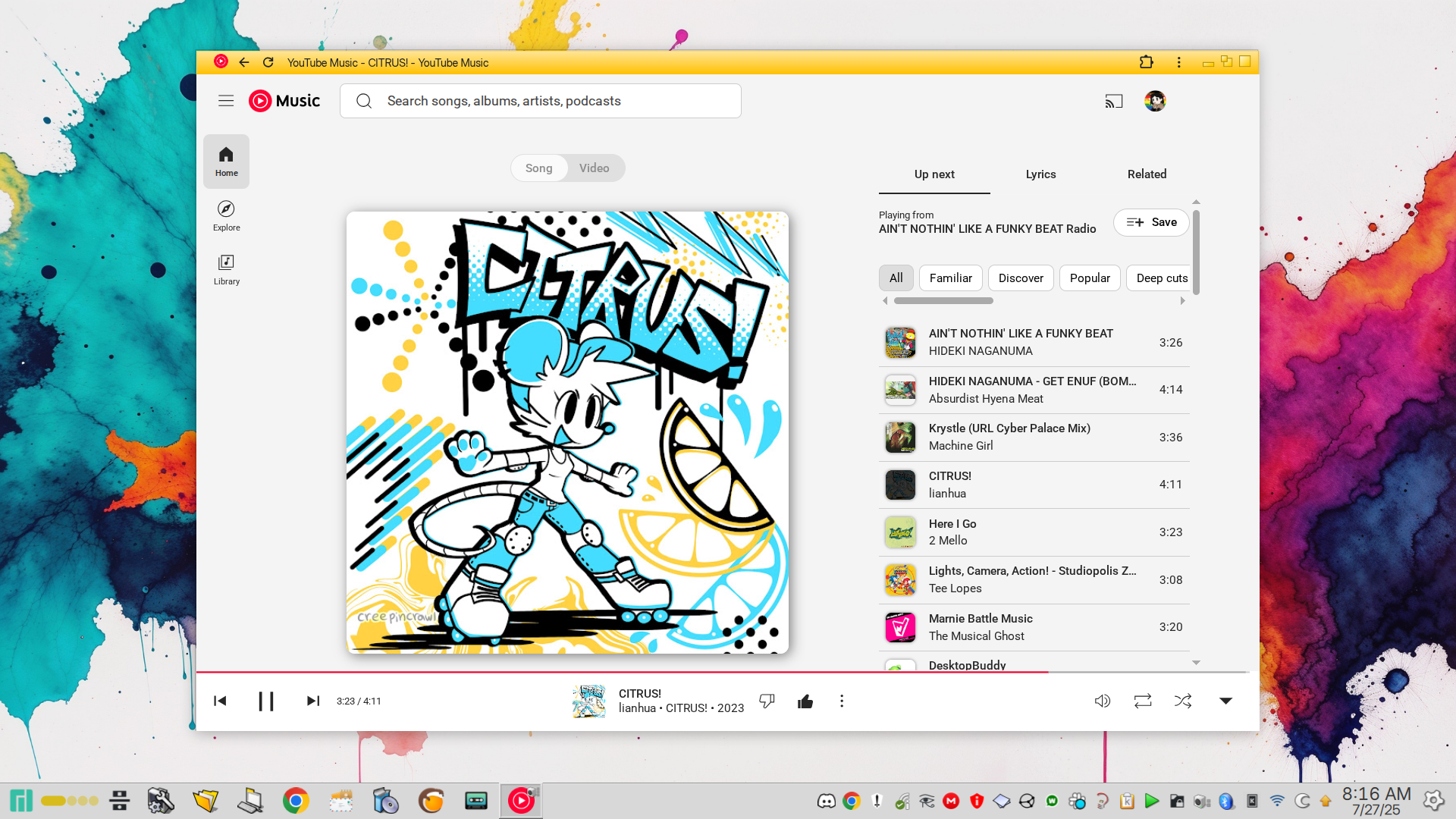Open Library in sidebar
Viewport: 1456px width, 819px height.
pyautogui.click(x=226, y=269)
